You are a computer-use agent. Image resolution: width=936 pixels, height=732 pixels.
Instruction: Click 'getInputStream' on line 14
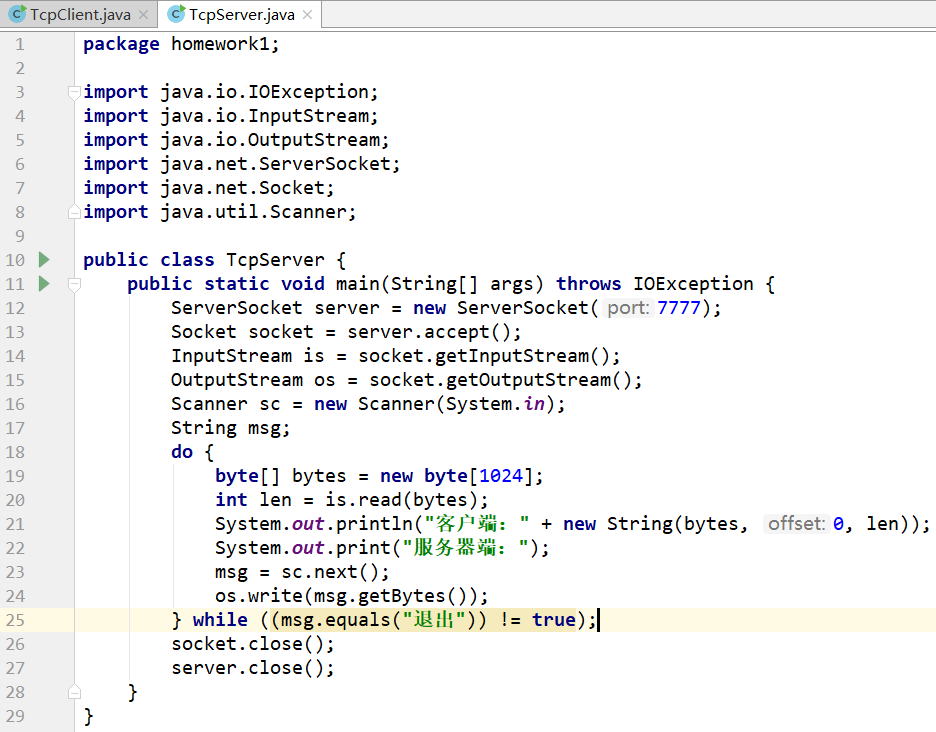512,356
